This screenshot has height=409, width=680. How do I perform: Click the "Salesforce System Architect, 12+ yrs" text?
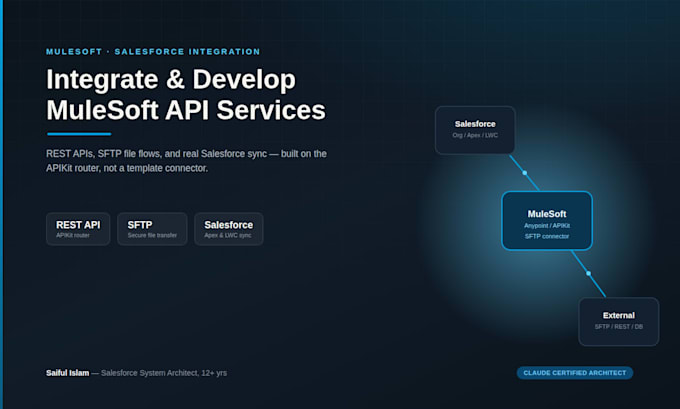point(164,373)
